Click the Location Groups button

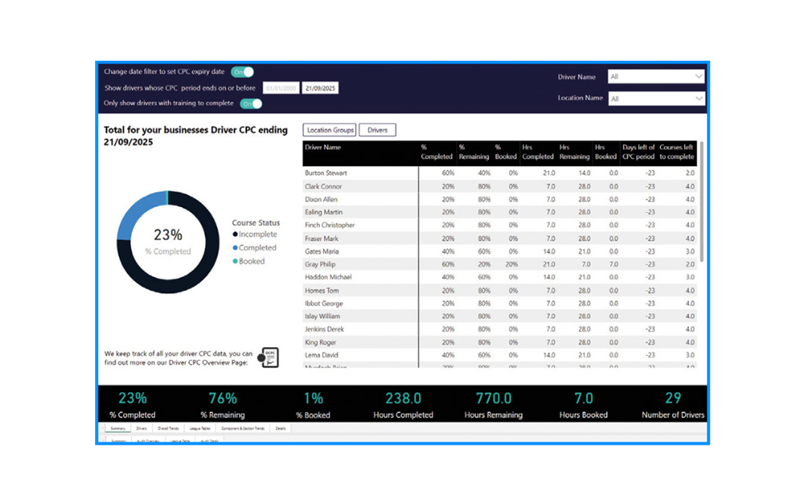point(330,130)
